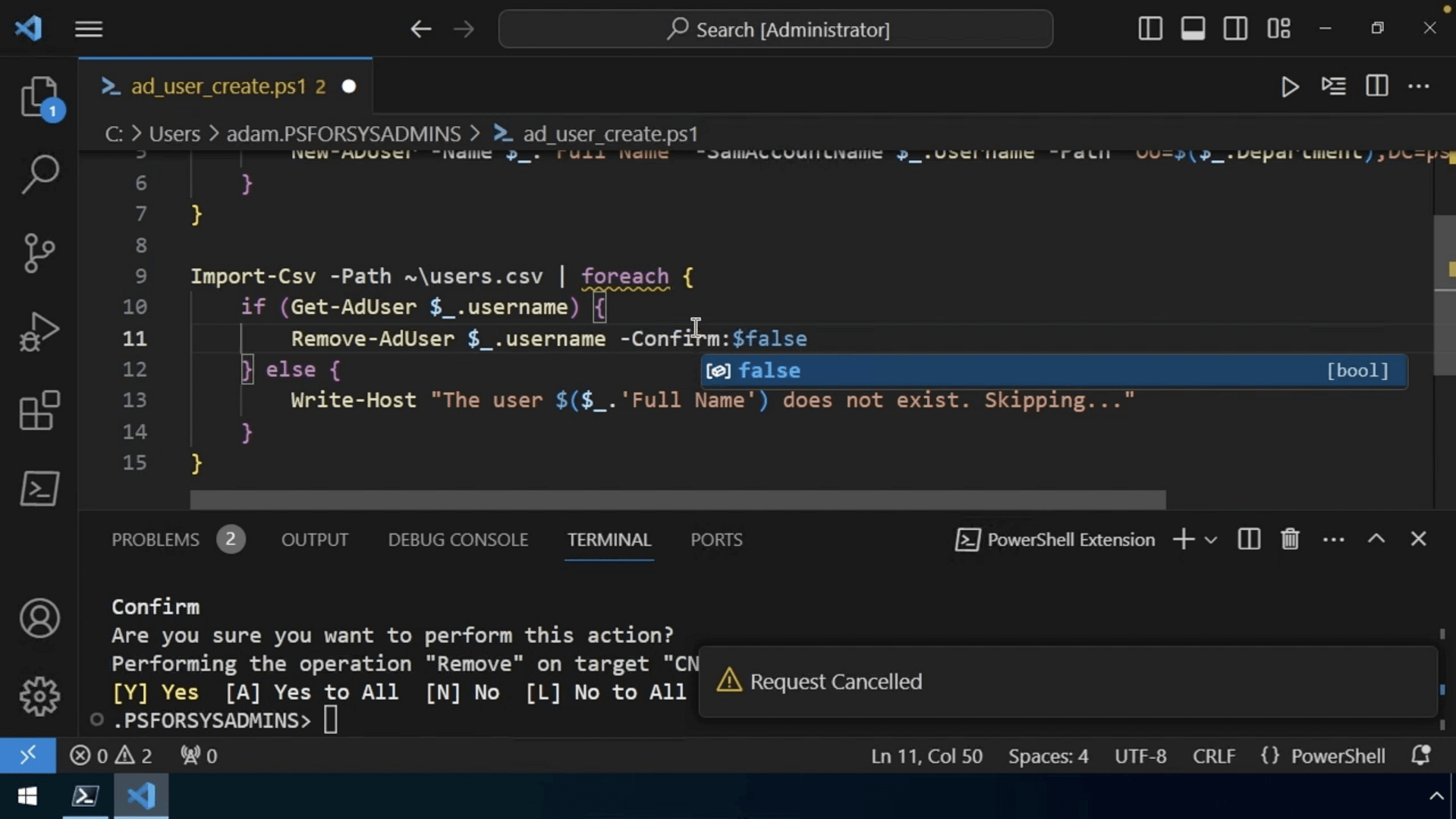Click Ln 11, Col 50 status item
This screenshot has width=1456, height=819.
926,756
